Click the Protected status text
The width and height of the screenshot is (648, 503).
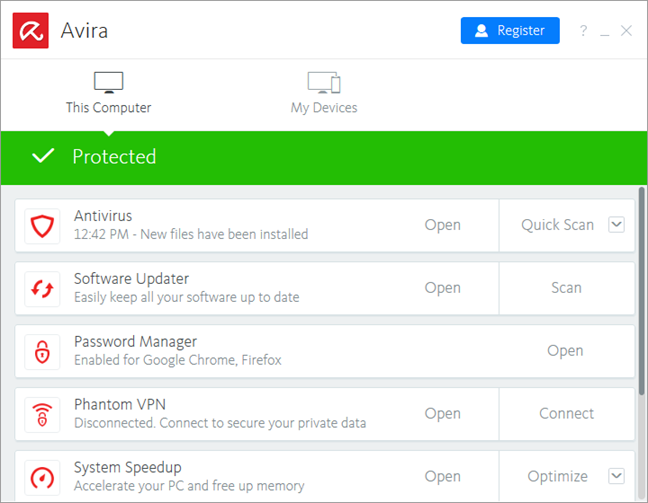(x=114, y=157)
